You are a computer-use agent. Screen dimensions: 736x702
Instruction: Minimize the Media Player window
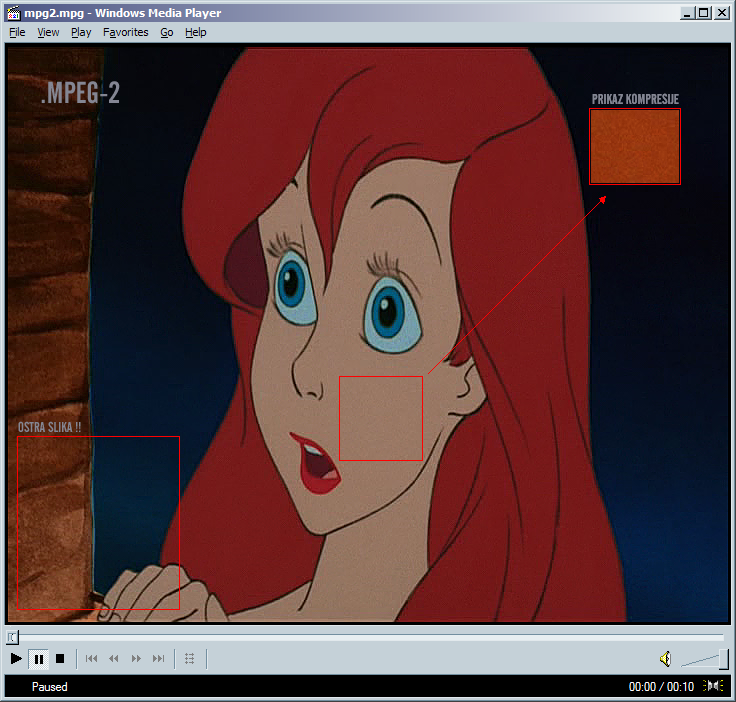pyautogui.click(x=687, y=13)
